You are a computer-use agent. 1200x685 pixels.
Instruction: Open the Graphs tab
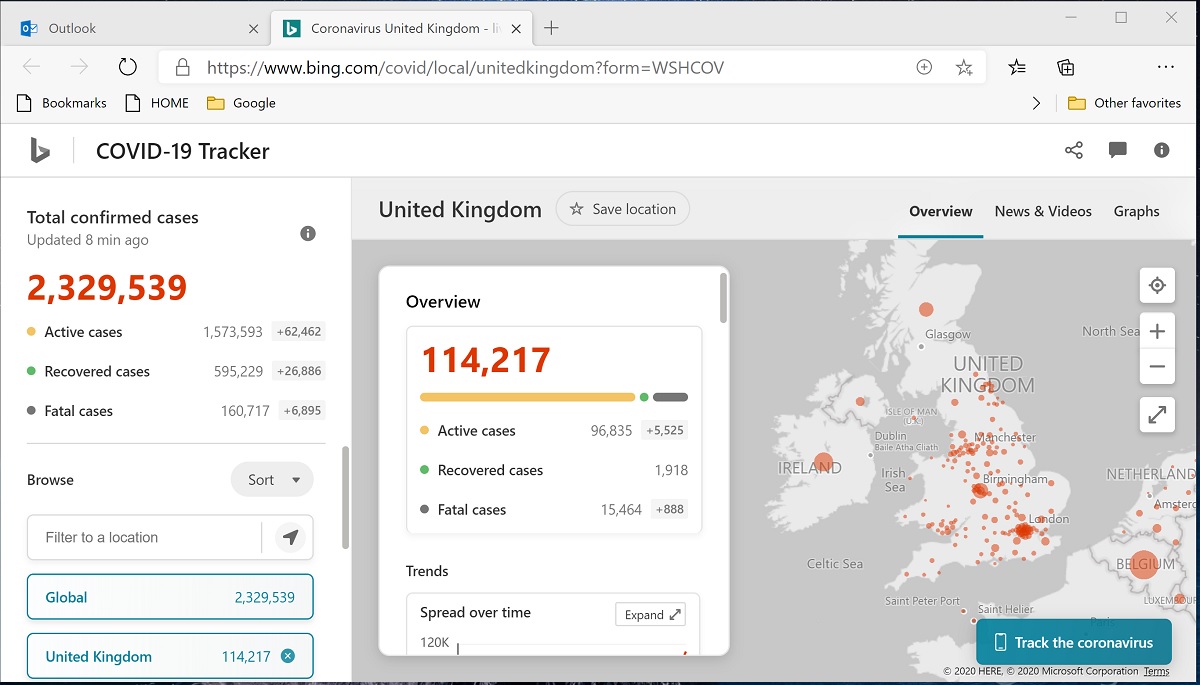click(x=1136, y=211)
